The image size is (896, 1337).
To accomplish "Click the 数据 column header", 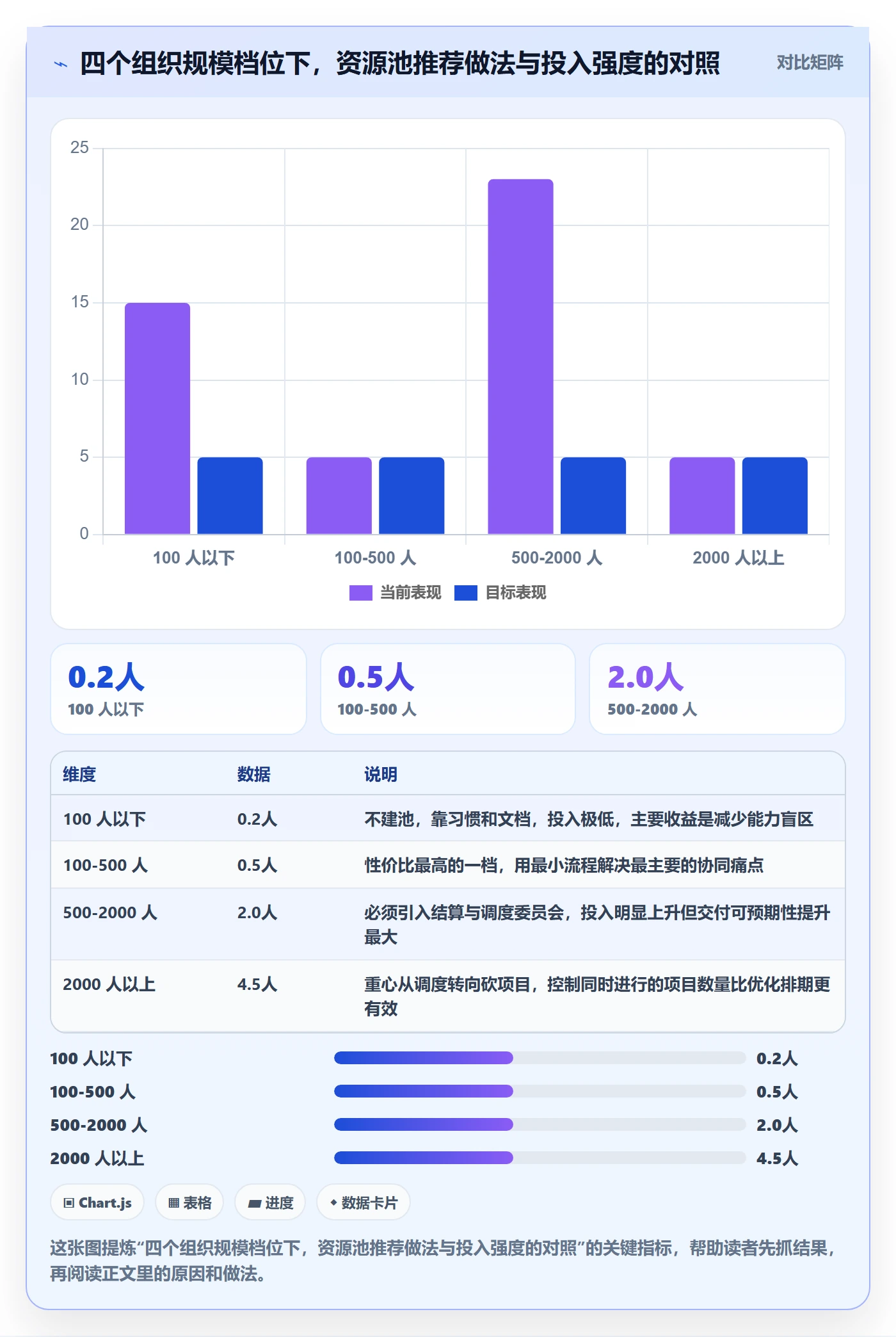I will 254,774.
